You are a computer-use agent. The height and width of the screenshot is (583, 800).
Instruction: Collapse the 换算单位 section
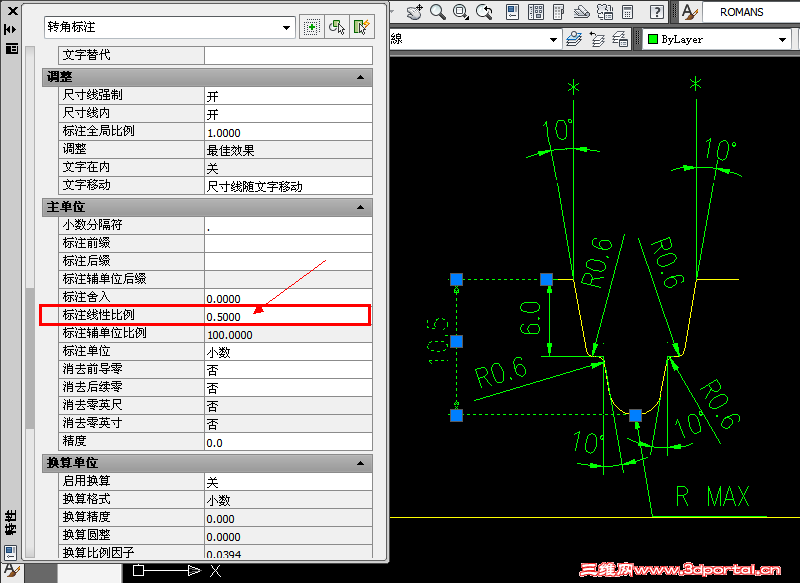(x=361, y=464)
